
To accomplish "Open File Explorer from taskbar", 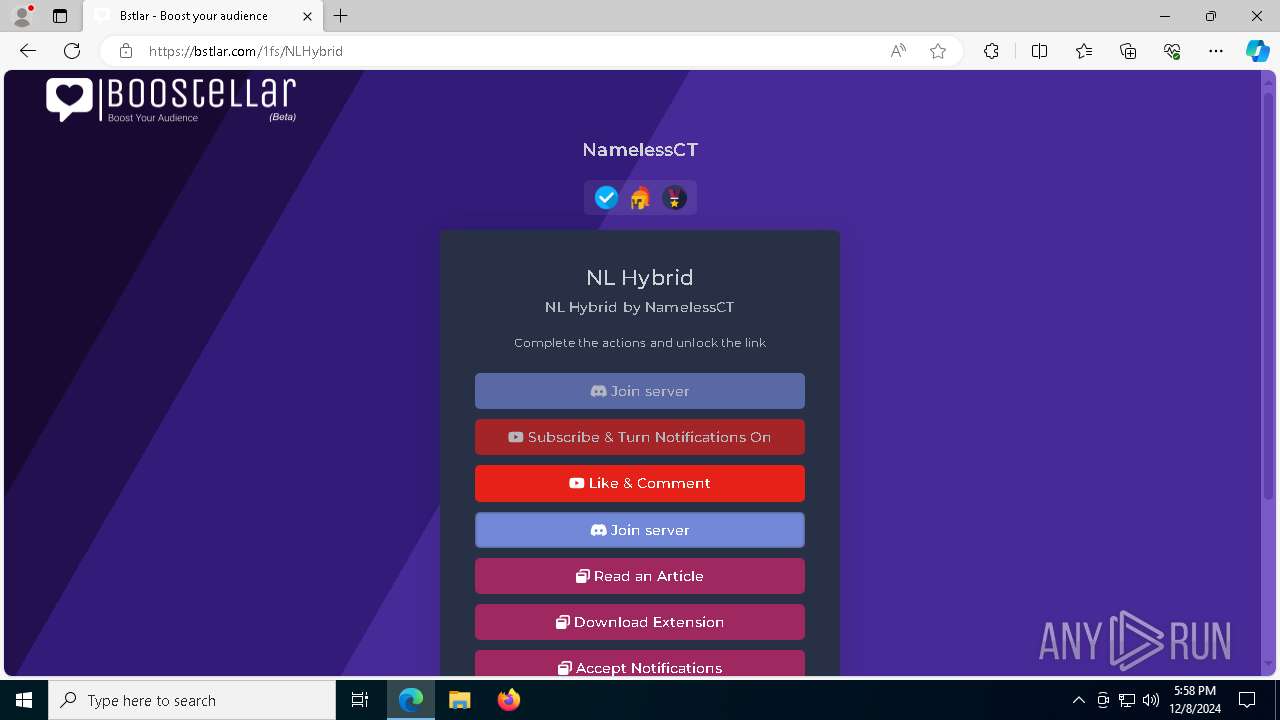I will click(x=460, y=700).
